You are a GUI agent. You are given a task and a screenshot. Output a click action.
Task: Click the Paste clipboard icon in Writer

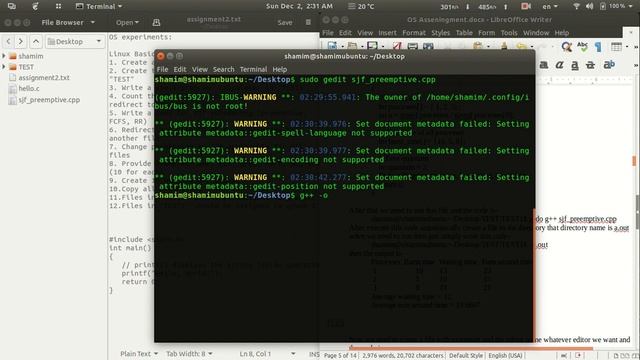(x=478, y=46)
